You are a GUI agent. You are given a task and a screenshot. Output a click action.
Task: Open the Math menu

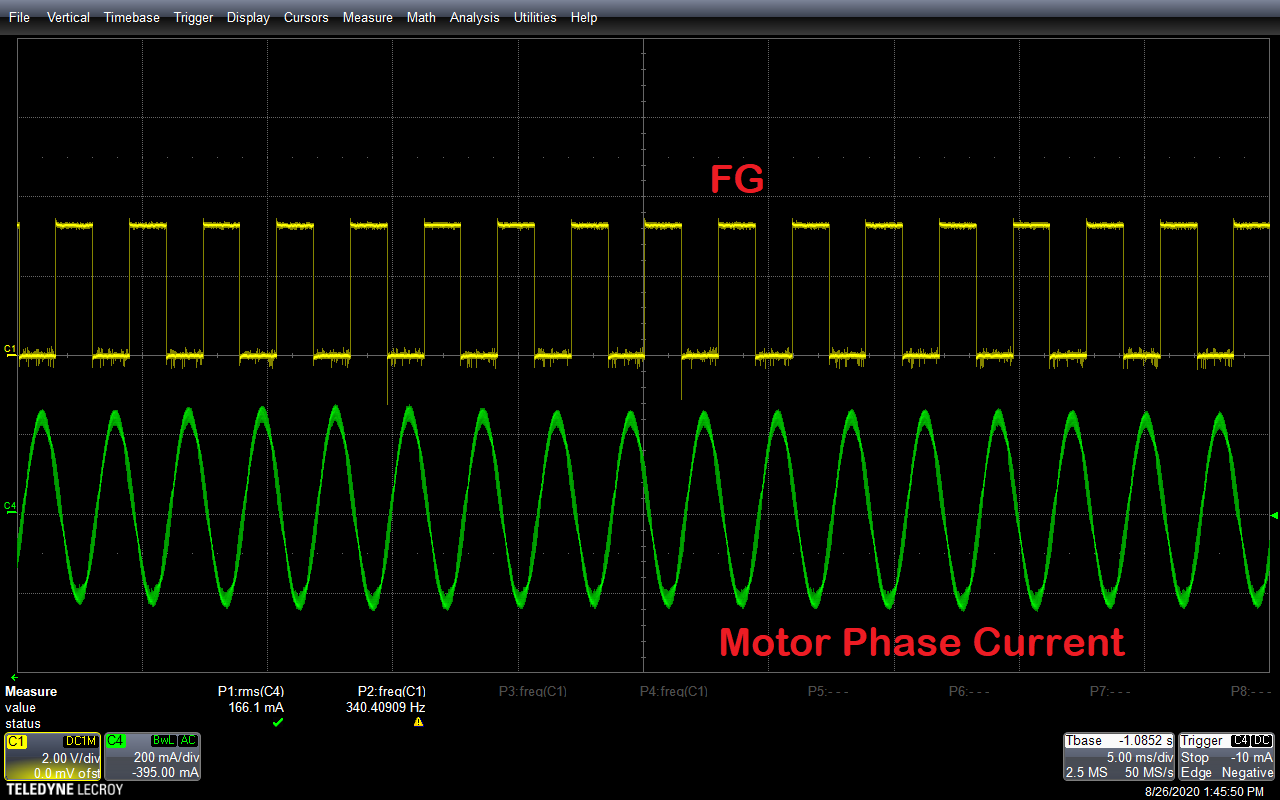click(421, 17)
